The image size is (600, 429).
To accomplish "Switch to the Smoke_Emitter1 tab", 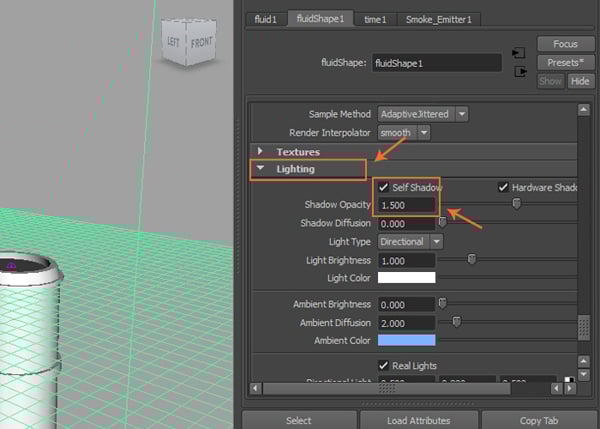I will (439, 19).
